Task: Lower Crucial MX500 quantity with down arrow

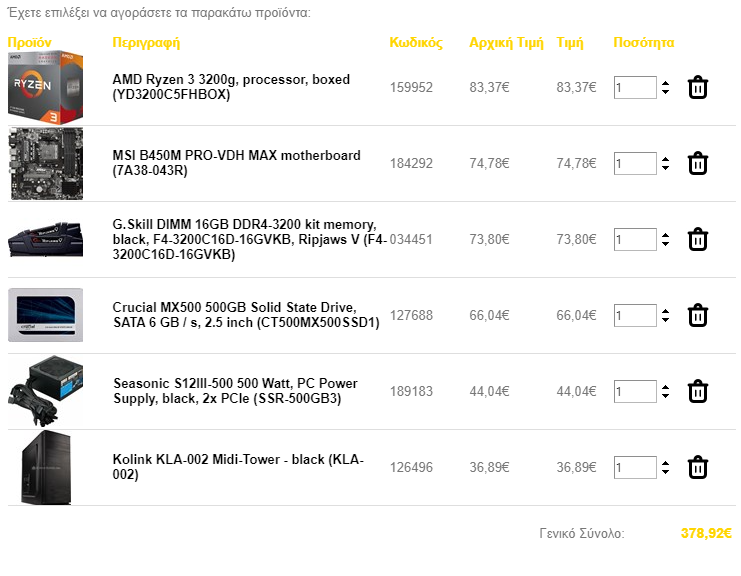Action: 665,320
